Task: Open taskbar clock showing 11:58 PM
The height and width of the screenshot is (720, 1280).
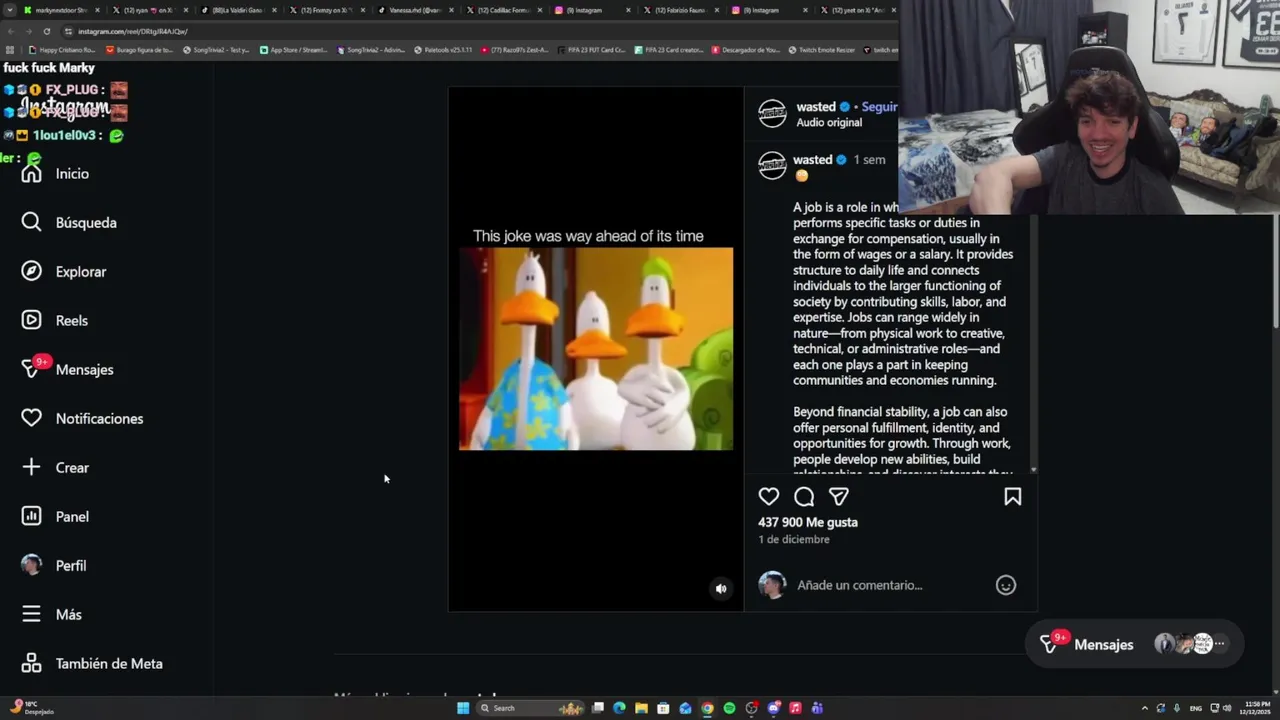Action: [x=1257, y=708]
